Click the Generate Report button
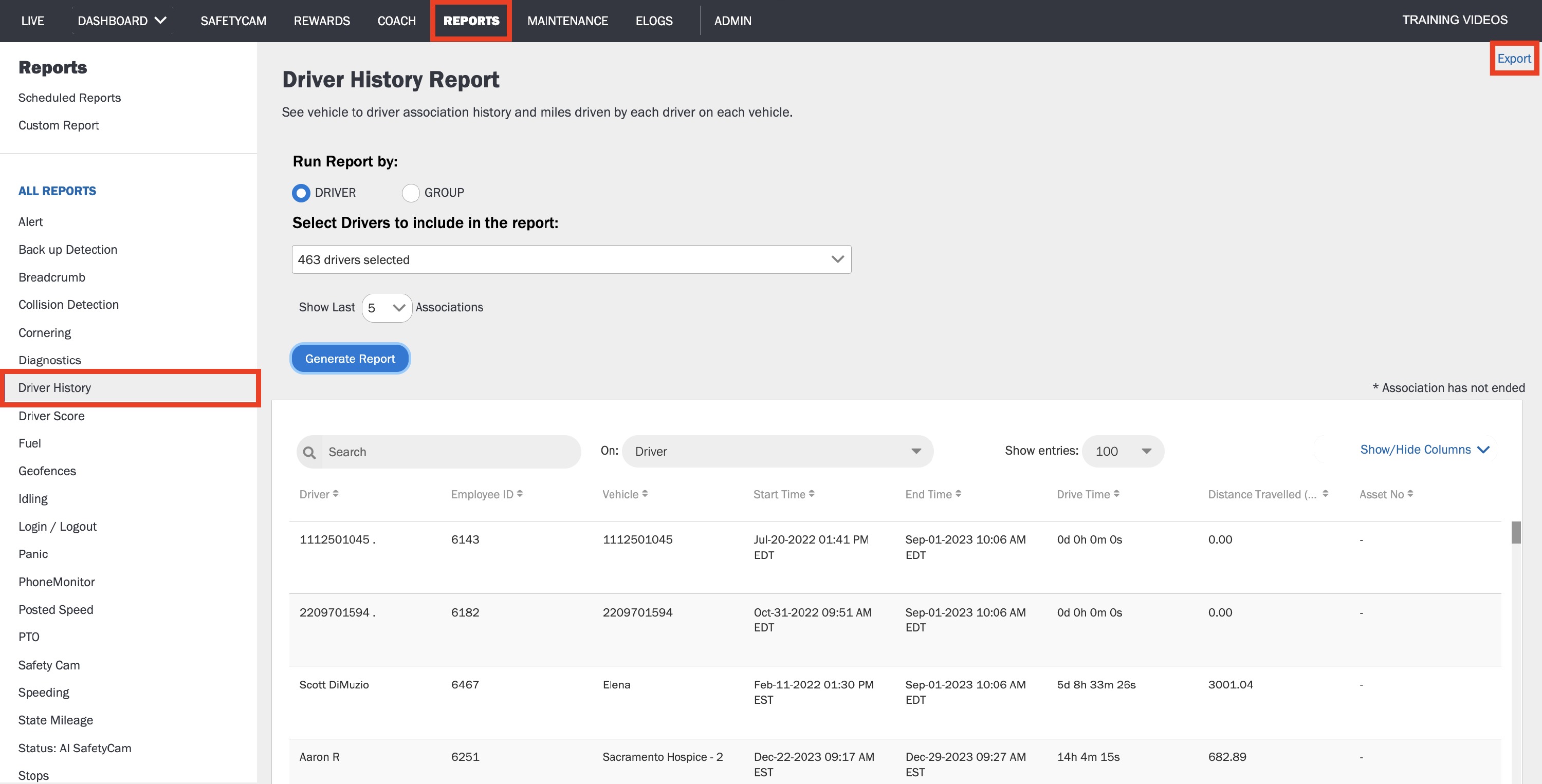The image size is (1542, 784). pyautogui.click(x=350, y=359)
